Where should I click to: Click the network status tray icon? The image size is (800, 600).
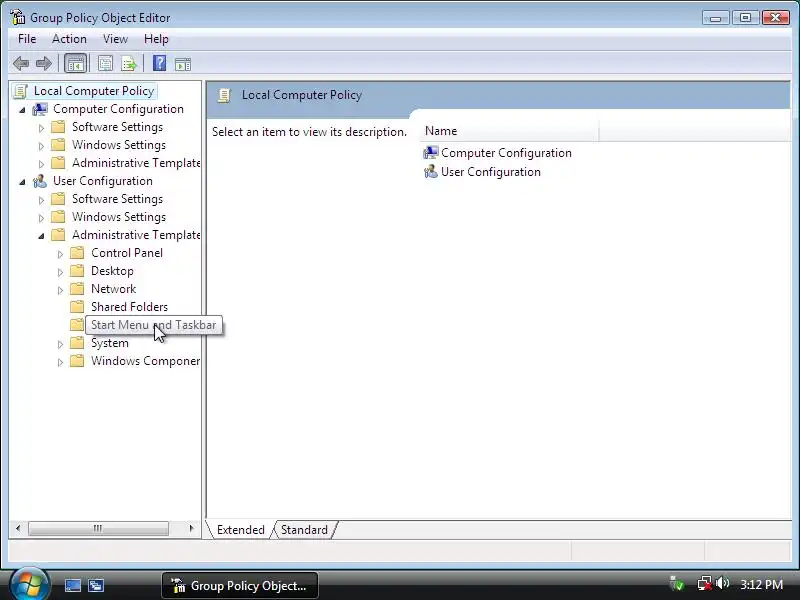705,583
